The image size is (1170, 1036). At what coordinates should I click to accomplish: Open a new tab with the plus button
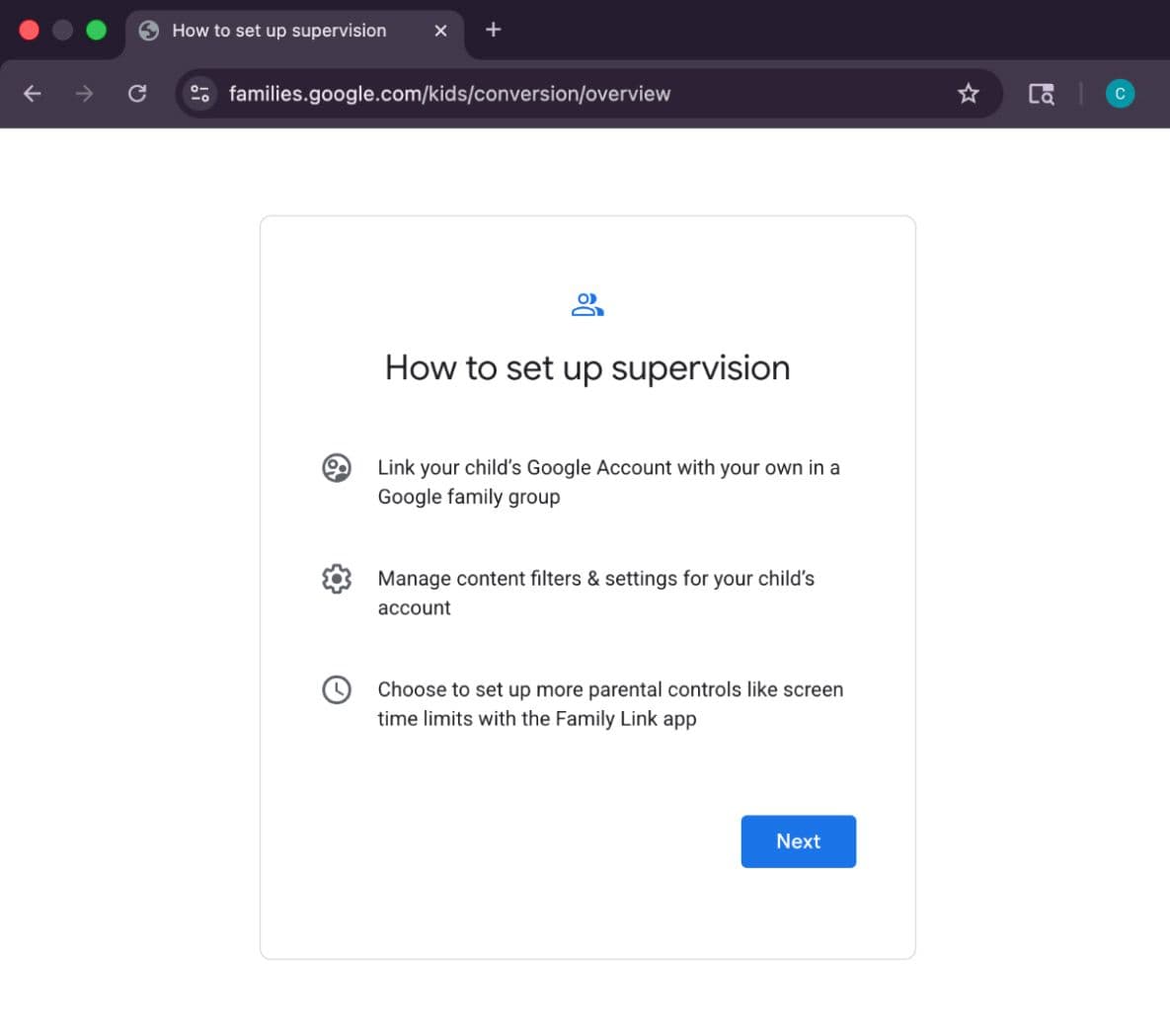(494, 30)
